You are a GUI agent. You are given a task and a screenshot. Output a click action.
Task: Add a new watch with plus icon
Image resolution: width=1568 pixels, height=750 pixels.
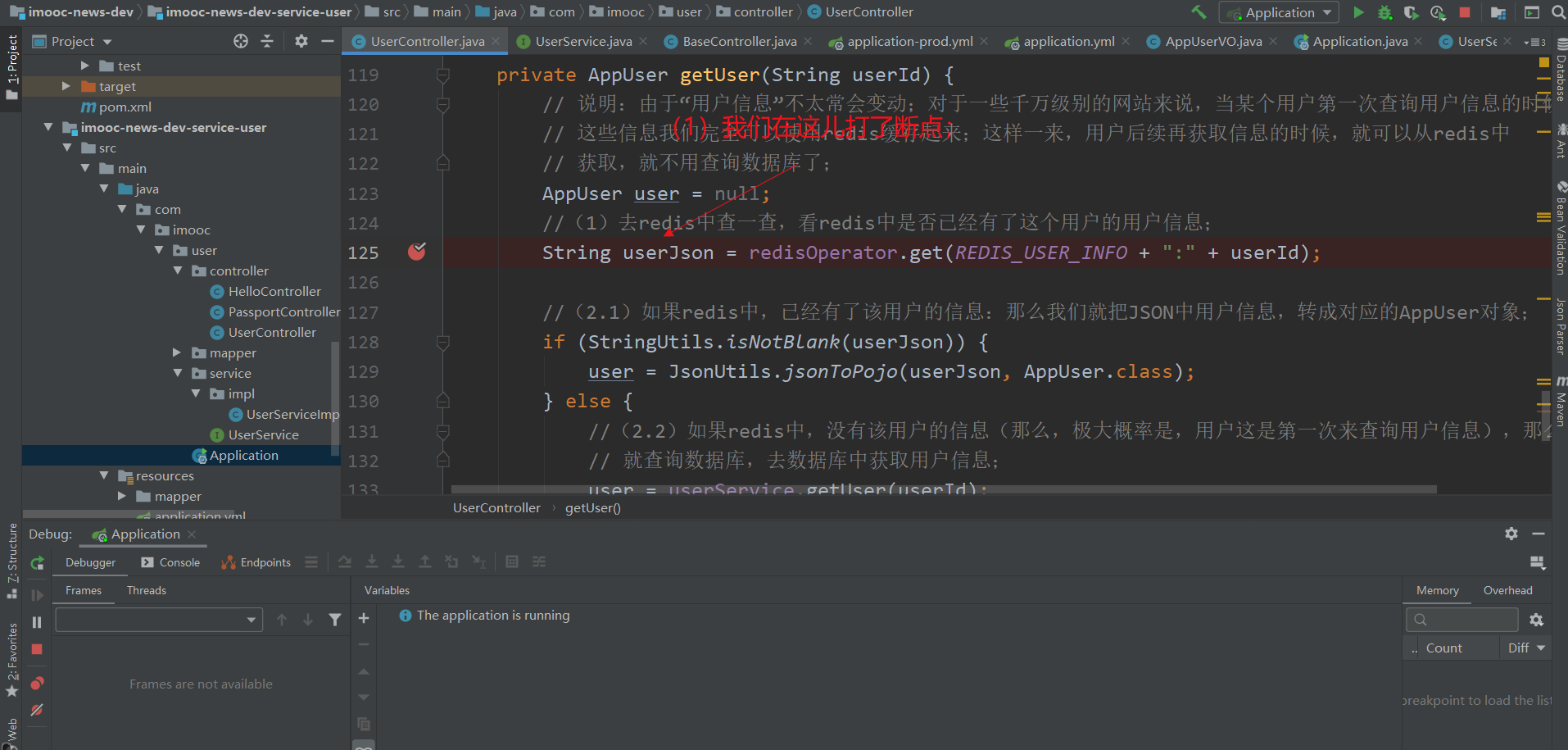[x=364, y=618]
